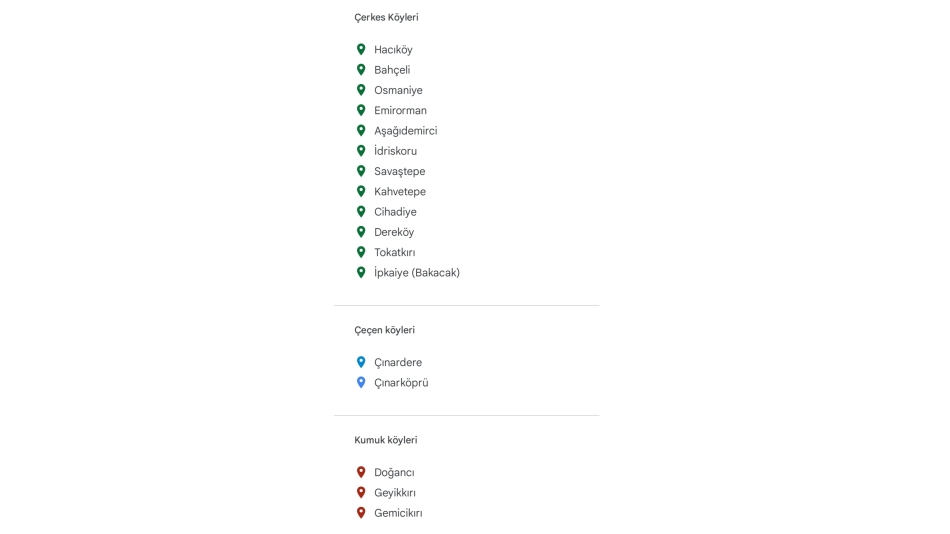The width and height of the screenshot is (950, 534).
Task: Click the green pin next to Osmaniye
Action: (x=361, y=90)
